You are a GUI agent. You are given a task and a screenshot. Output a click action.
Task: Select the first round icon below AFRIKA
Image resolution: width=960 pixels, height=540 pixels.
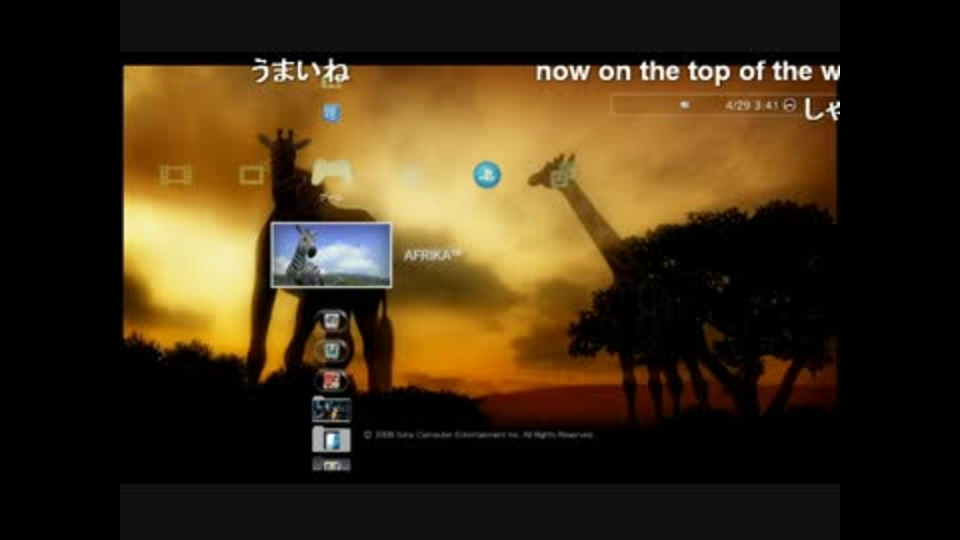pyautogui.click(x=331, y=320)
